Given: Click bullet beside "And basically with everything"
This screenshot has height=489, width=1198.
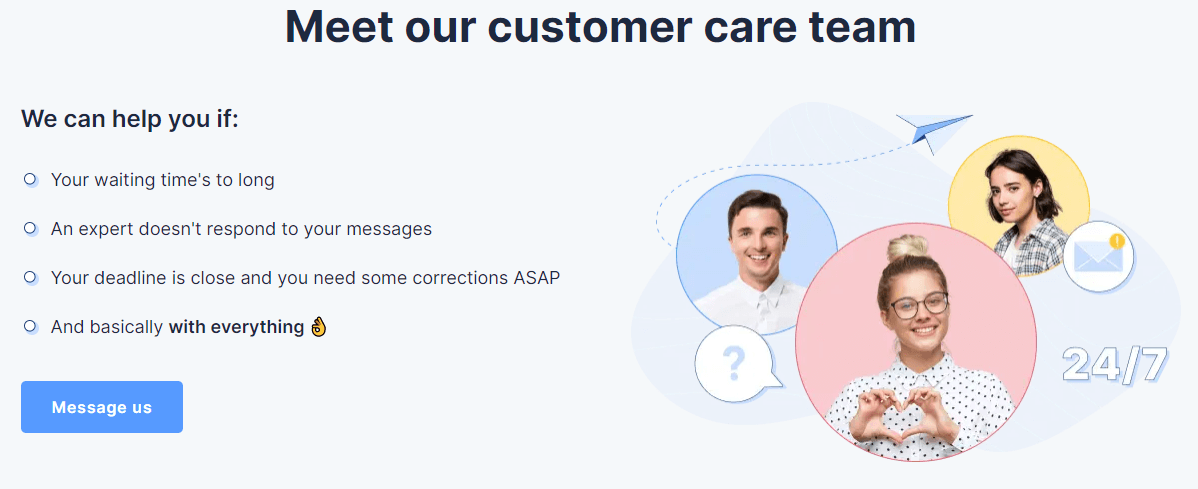Looking at the screenshot, I should coord(30,326).
